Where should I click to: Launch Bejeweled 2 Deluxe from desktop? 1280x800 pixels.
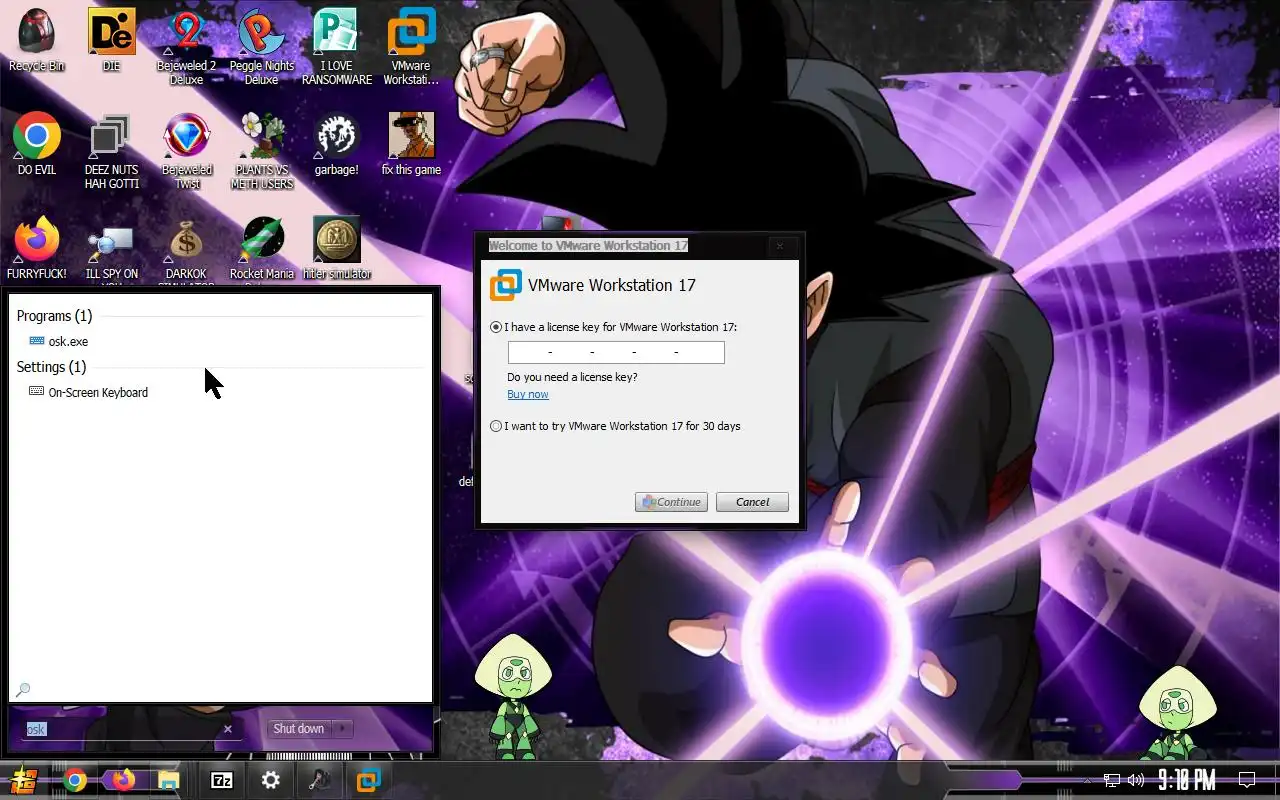click(186, 46)
